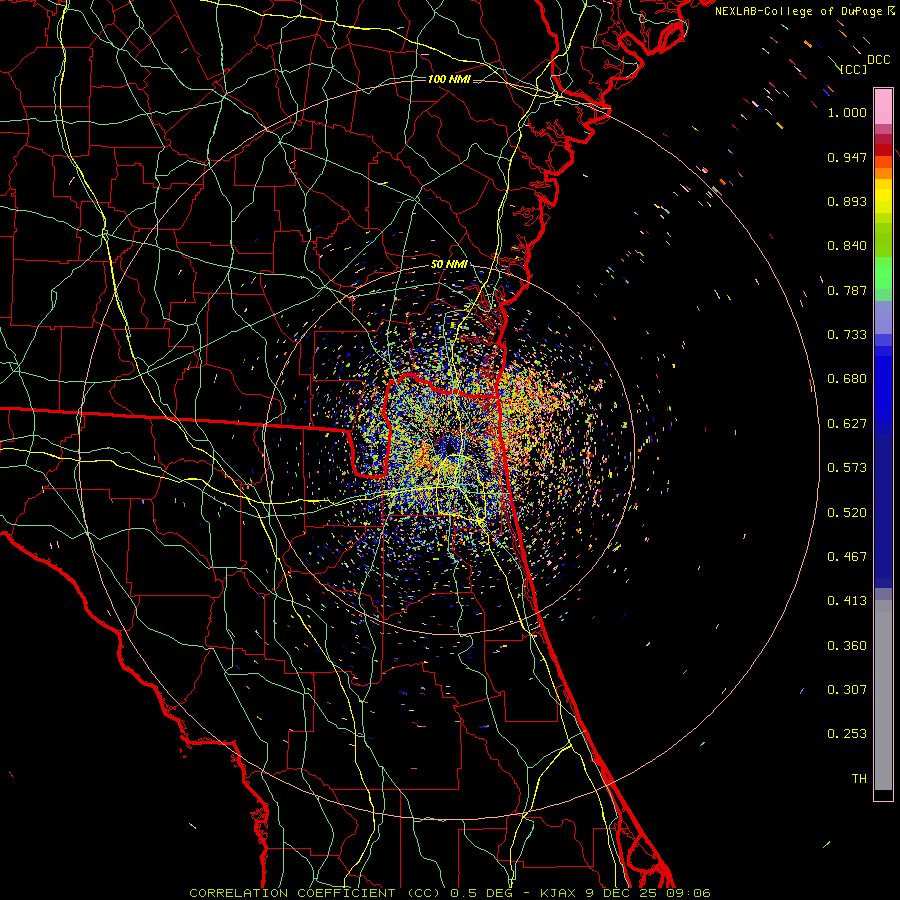
Task: Click the DCC label above the color scale
Action: point(878,60)
